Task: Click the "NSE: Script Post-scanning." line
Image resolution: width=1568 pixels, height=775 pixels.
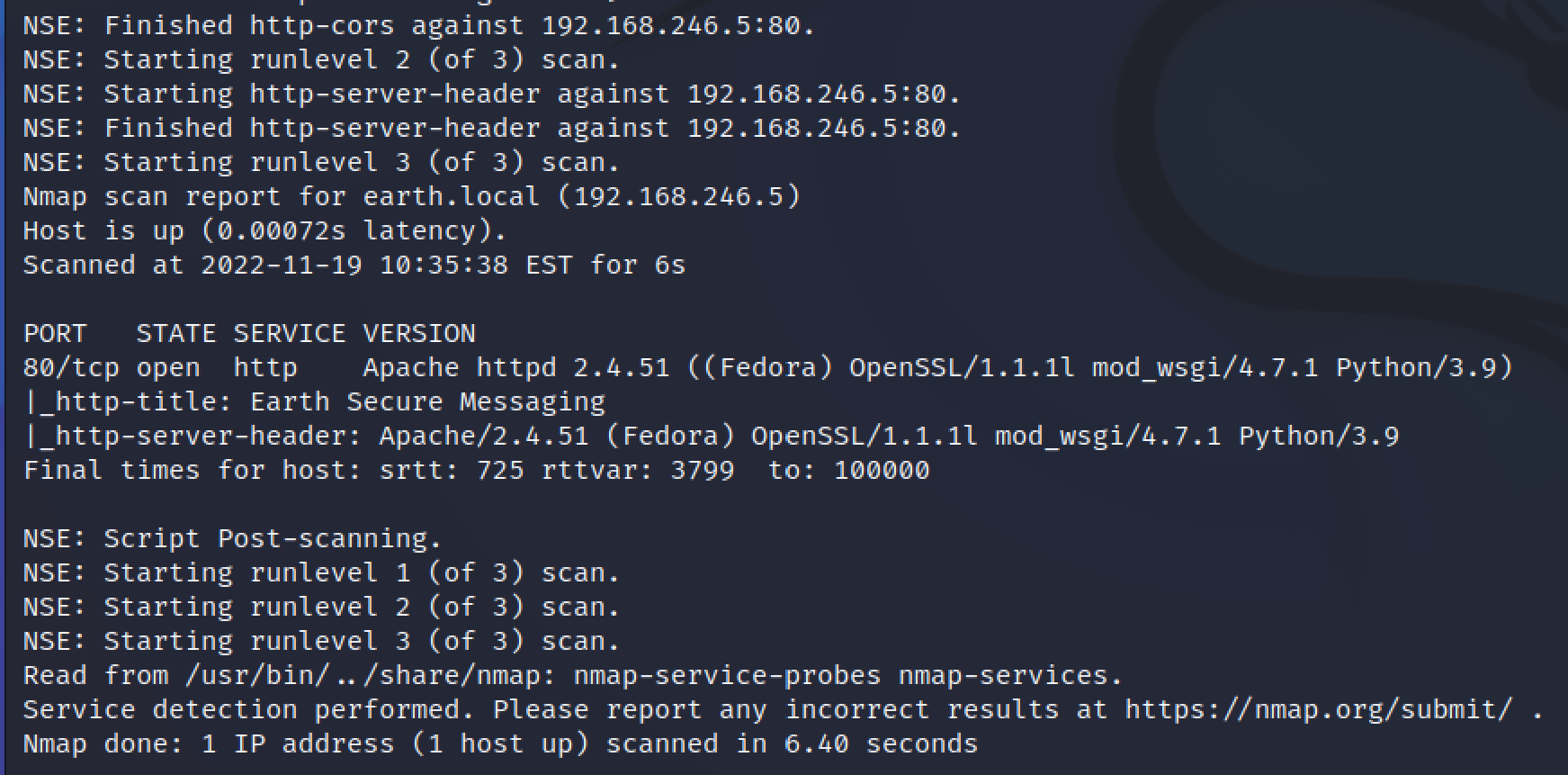Action: click(232, 538)
